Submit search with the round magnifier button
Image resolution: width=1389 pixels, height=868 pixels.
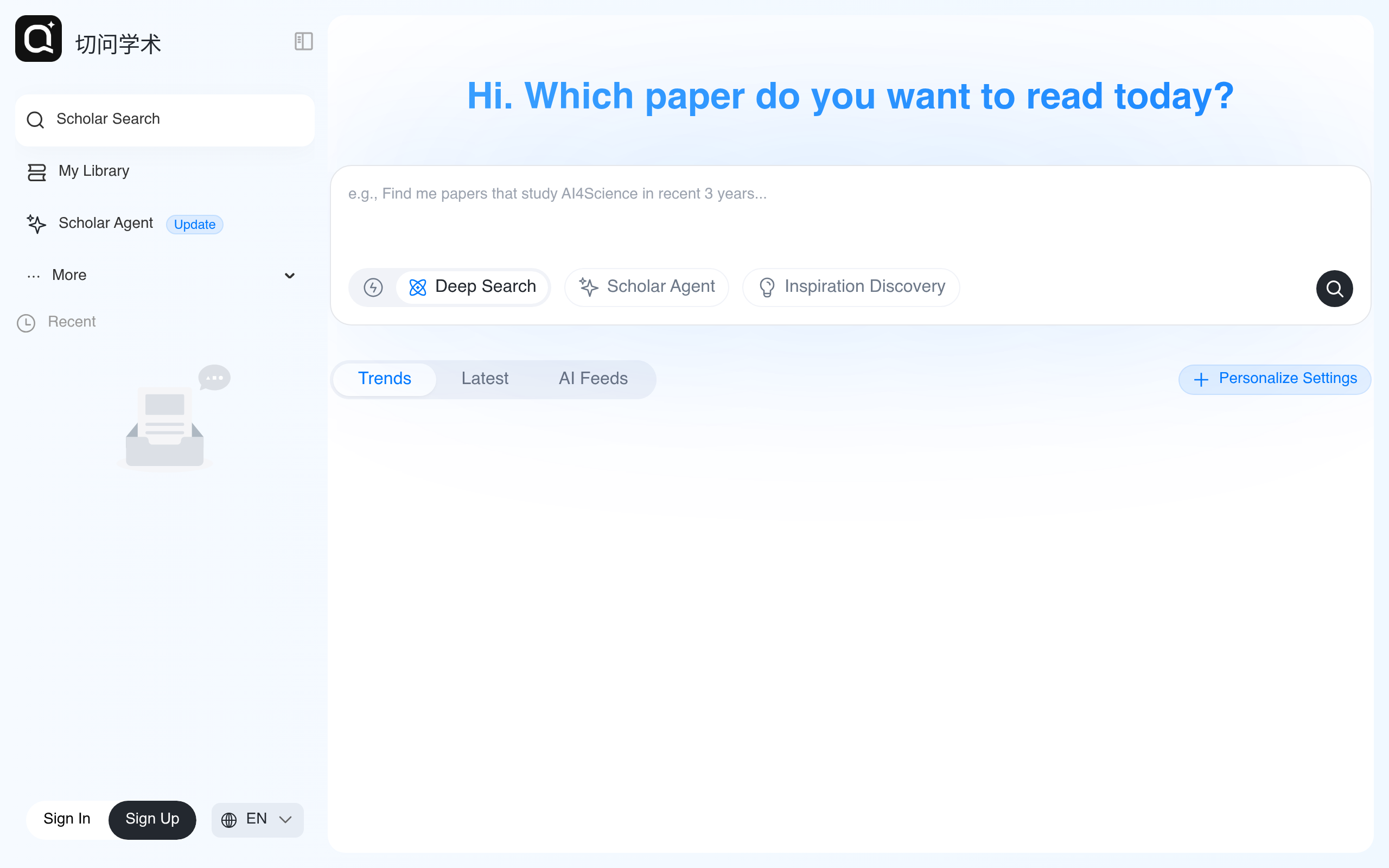1334,288
